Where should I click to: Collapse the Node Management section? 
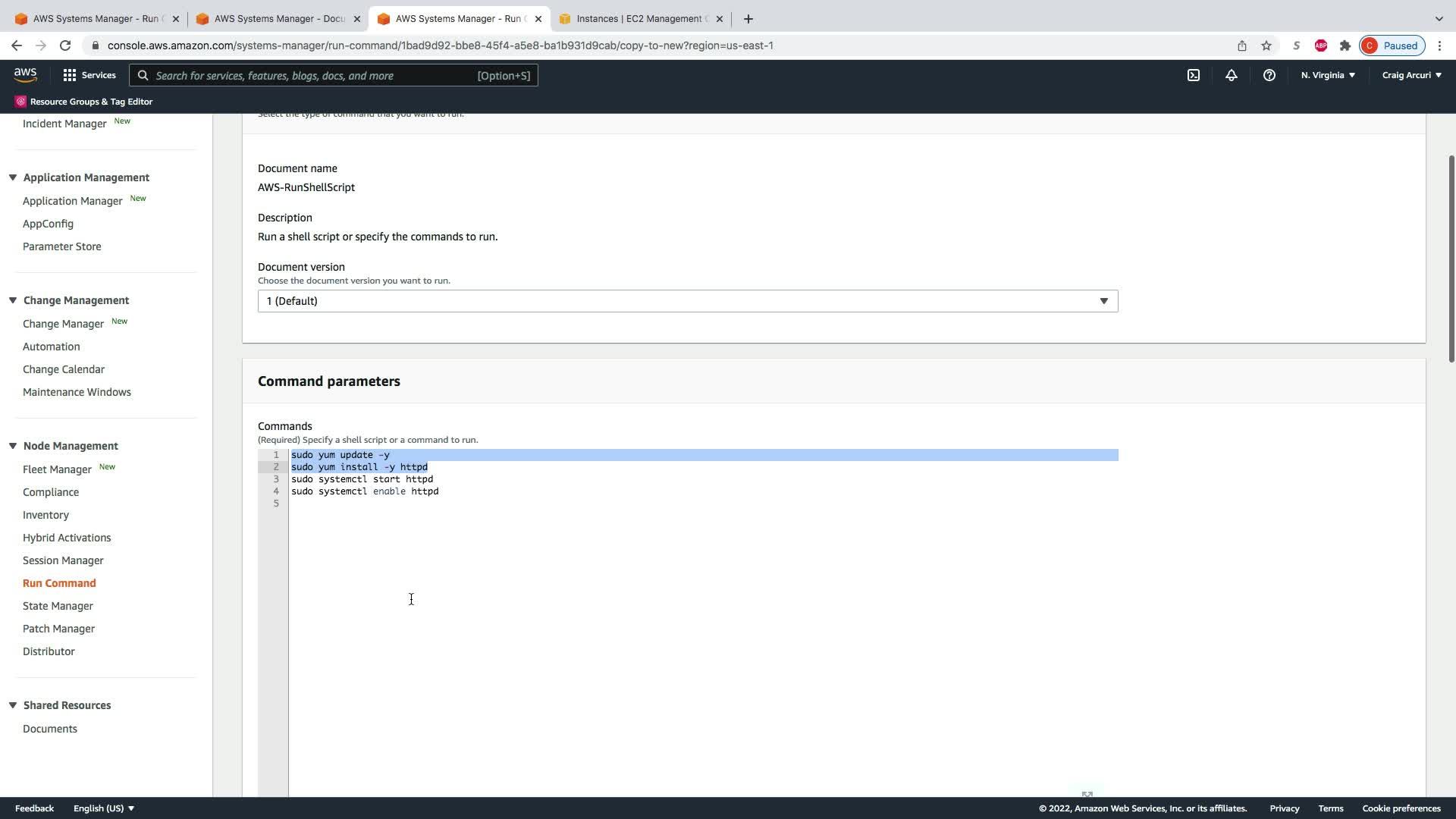tap(13, 446)
